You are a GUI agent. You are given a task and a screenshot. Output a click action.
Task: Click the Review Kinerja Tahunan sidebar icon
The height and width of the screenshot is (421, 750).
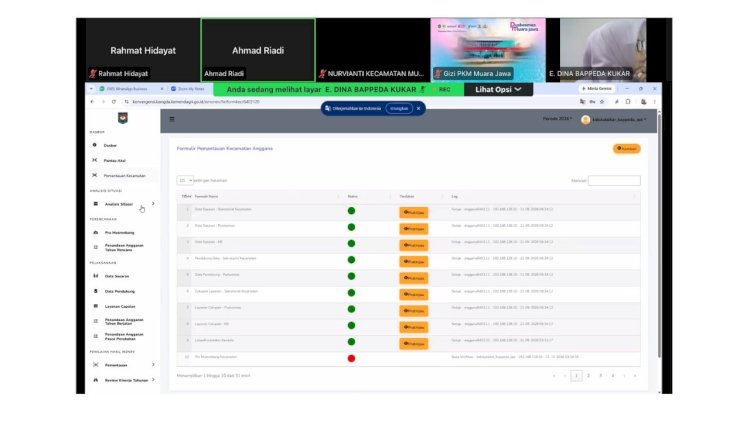(96, 380)
